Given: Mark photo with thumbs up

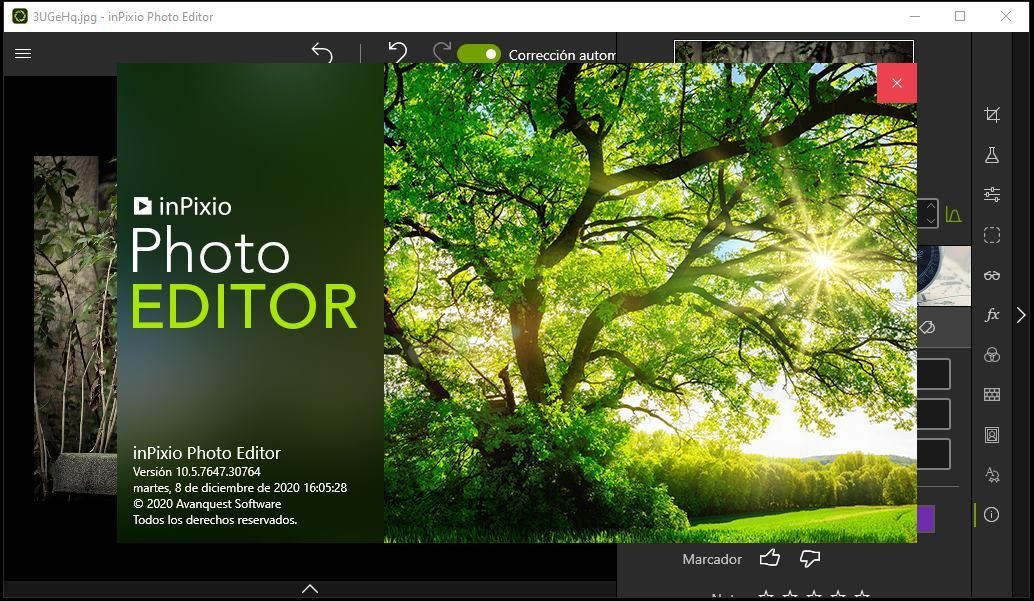Looking at the screenshot, I should [x=770, y=558].
